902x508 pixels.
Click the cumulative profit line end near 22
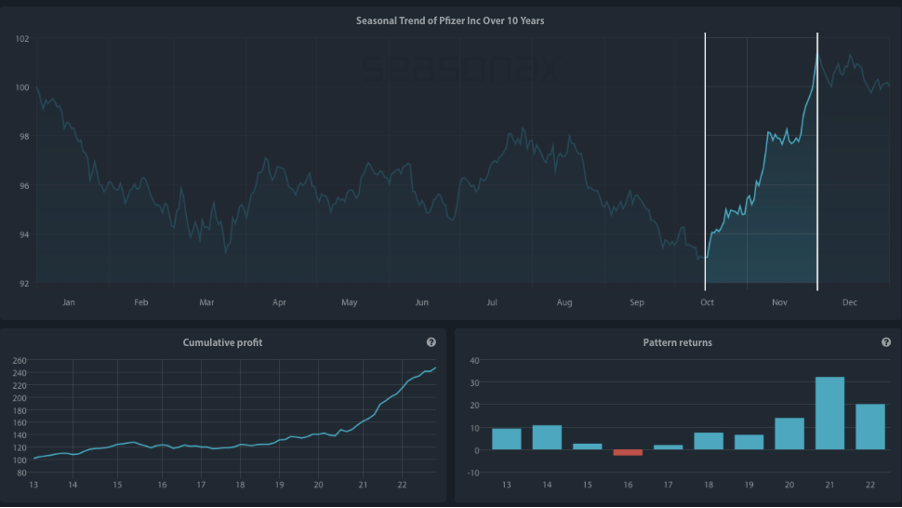point(435,368)
